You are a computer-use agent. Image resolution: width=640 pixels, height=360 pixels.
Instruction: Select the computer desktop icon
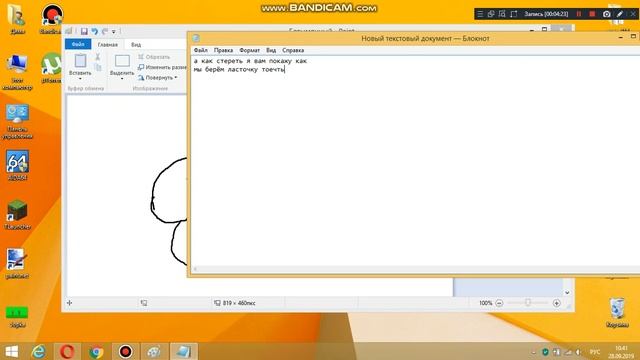click(x=17, y=72)
